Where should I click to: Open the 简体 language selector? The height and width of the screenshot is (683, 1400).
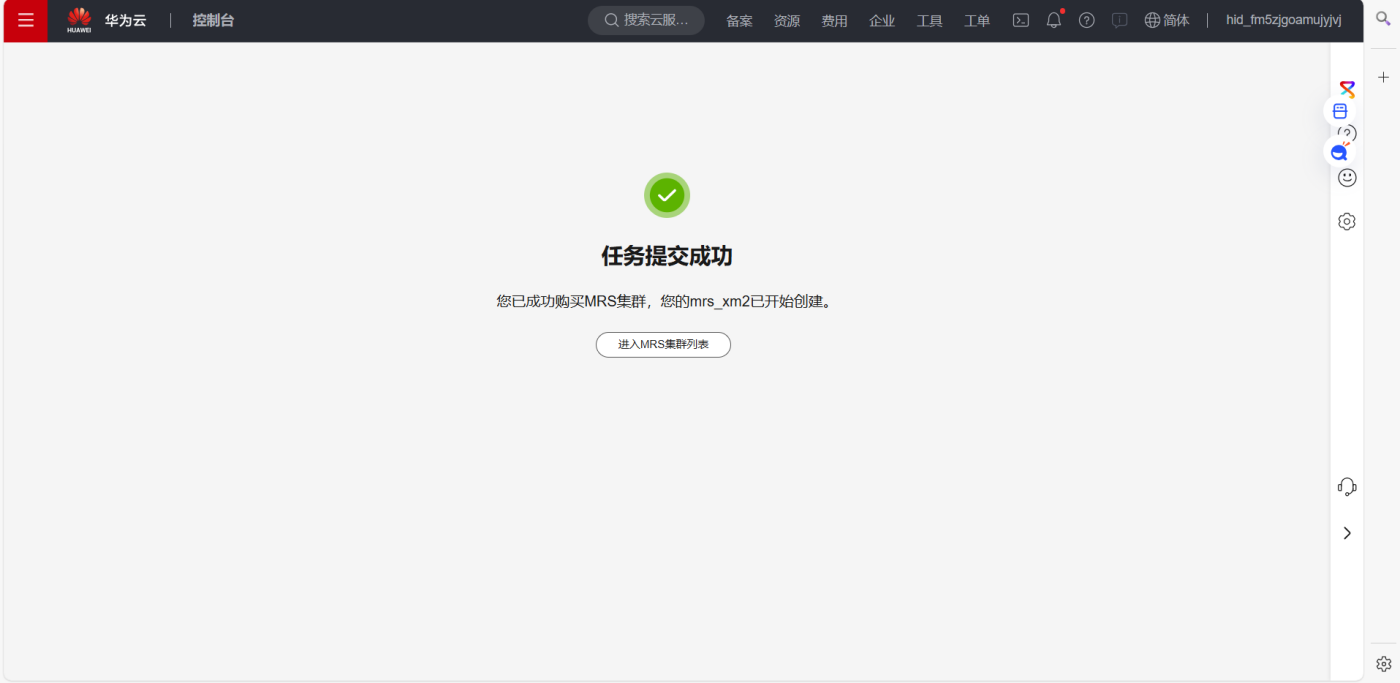click(x=1167, y=20)
